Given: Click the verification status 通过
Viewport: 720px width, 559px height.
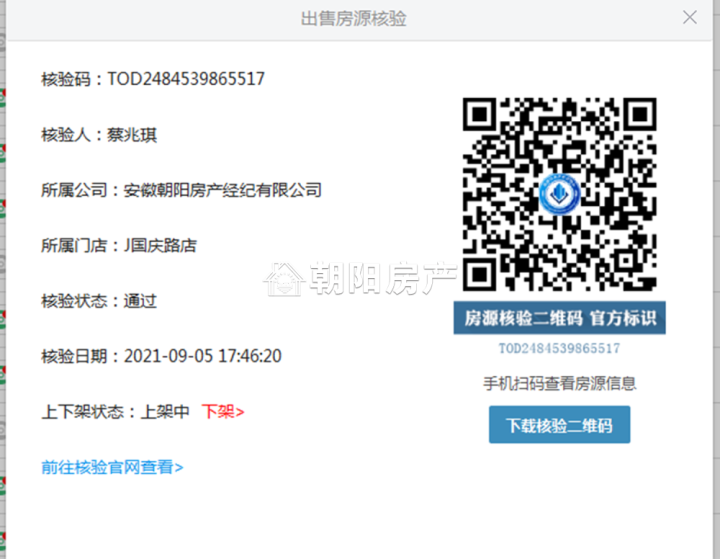Looking at the screenshot, I should coord(140,301).
